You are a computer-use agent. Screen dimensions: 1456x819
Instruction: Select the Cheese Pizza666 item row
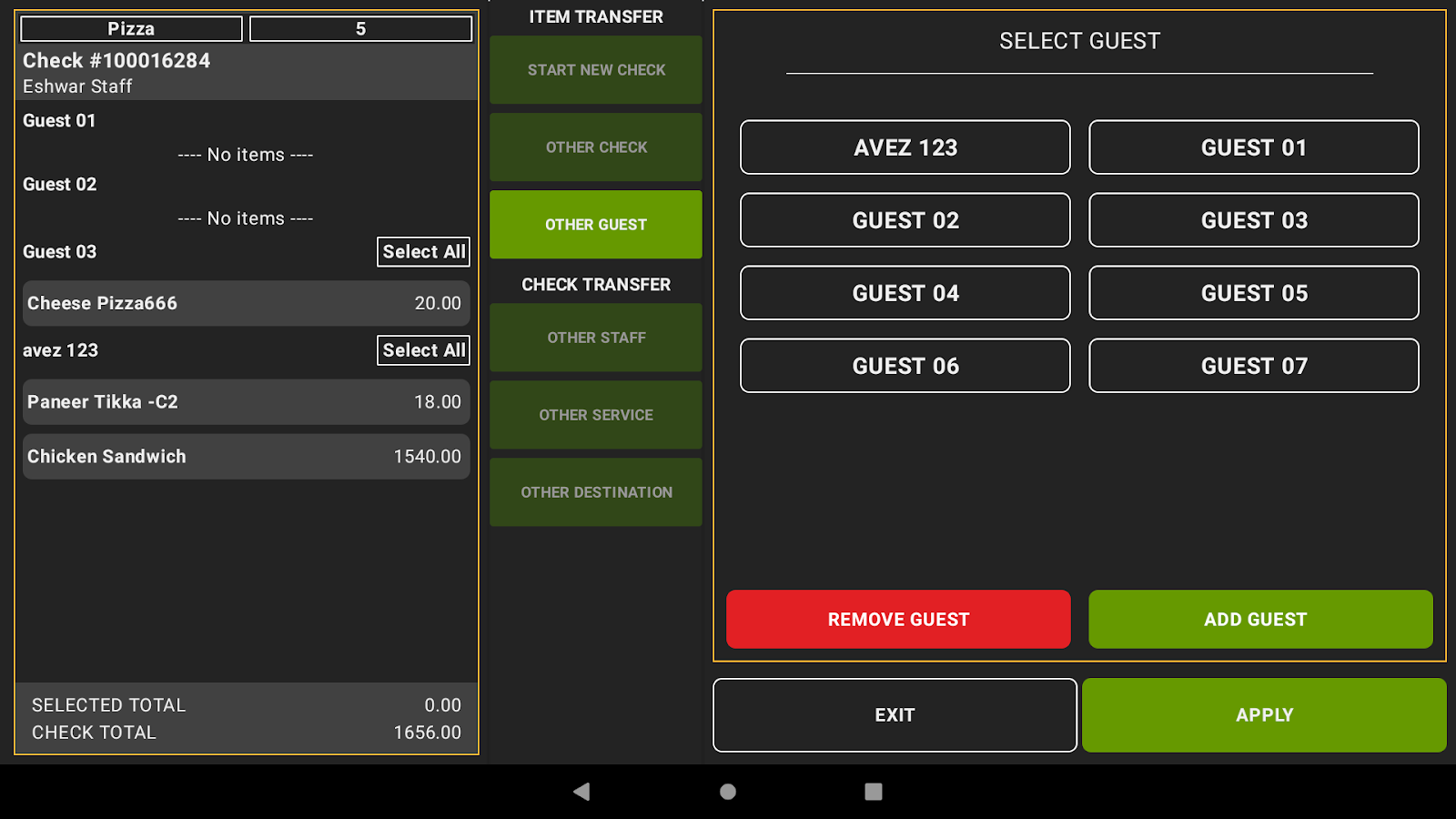click(x=246, y=303)
